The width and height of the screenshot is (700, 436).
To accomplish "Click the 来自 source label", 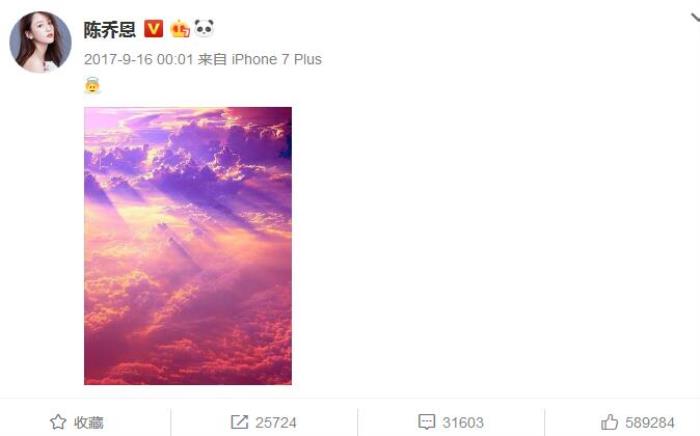I will [212, 59].
